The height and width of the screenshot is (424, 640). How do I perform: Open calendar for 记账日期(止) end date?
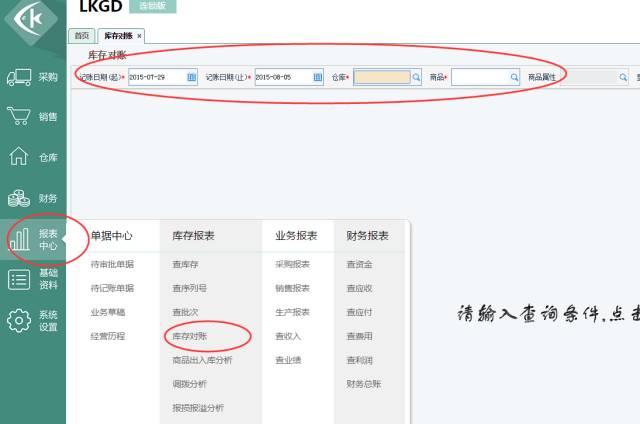[318, 77]
